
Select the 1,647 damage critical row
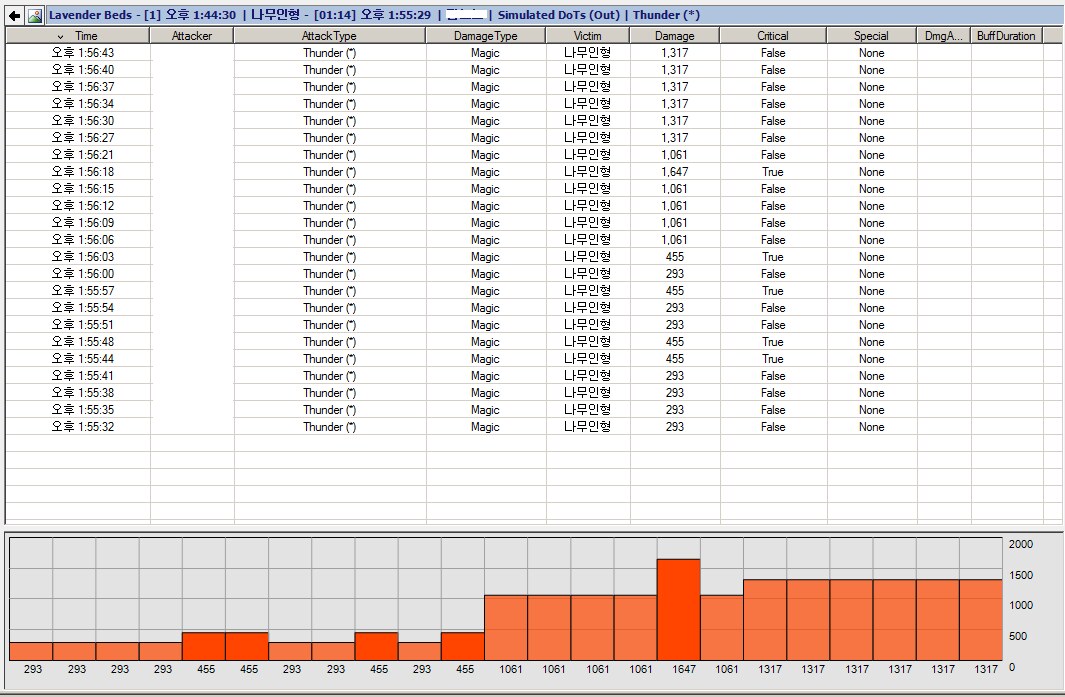(x=674, y=172)
